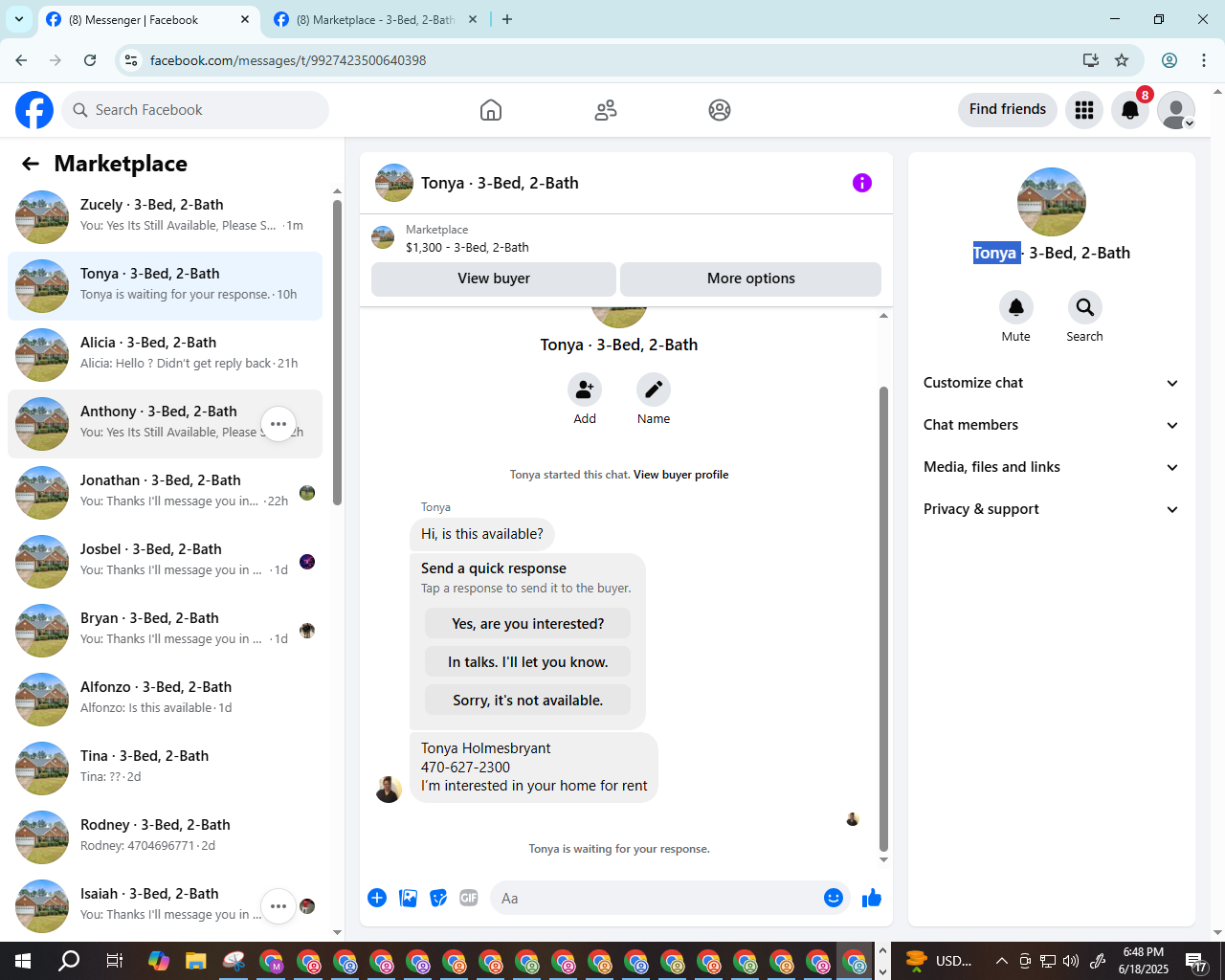The height and width of the screenshot is (980, 1225).
Task: Open the Rodney 3-Bed, 2-Bath conversation
Action: coord(165,837)
